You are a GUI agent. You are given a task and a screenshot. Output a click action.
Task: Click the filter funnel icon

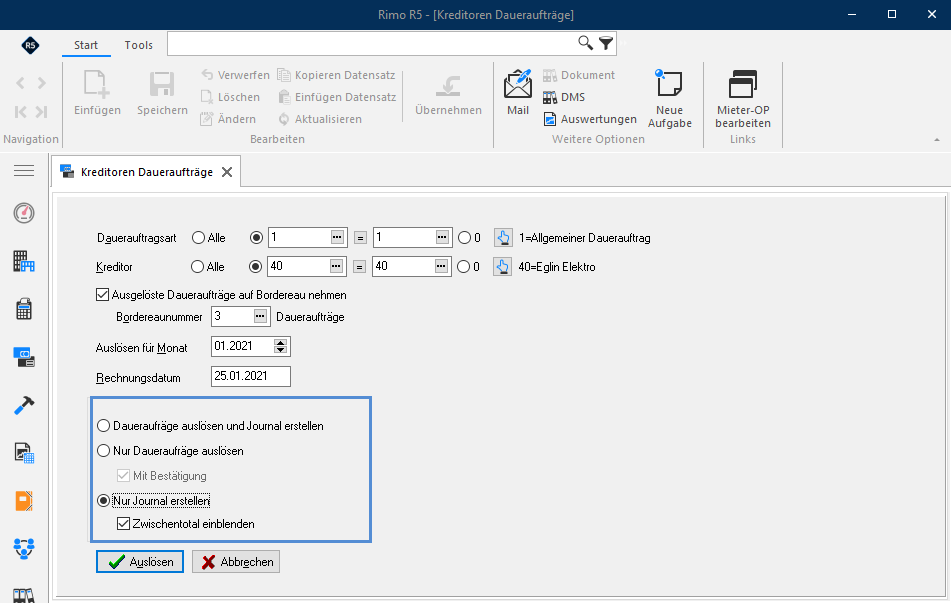click(x=606, y=42)
